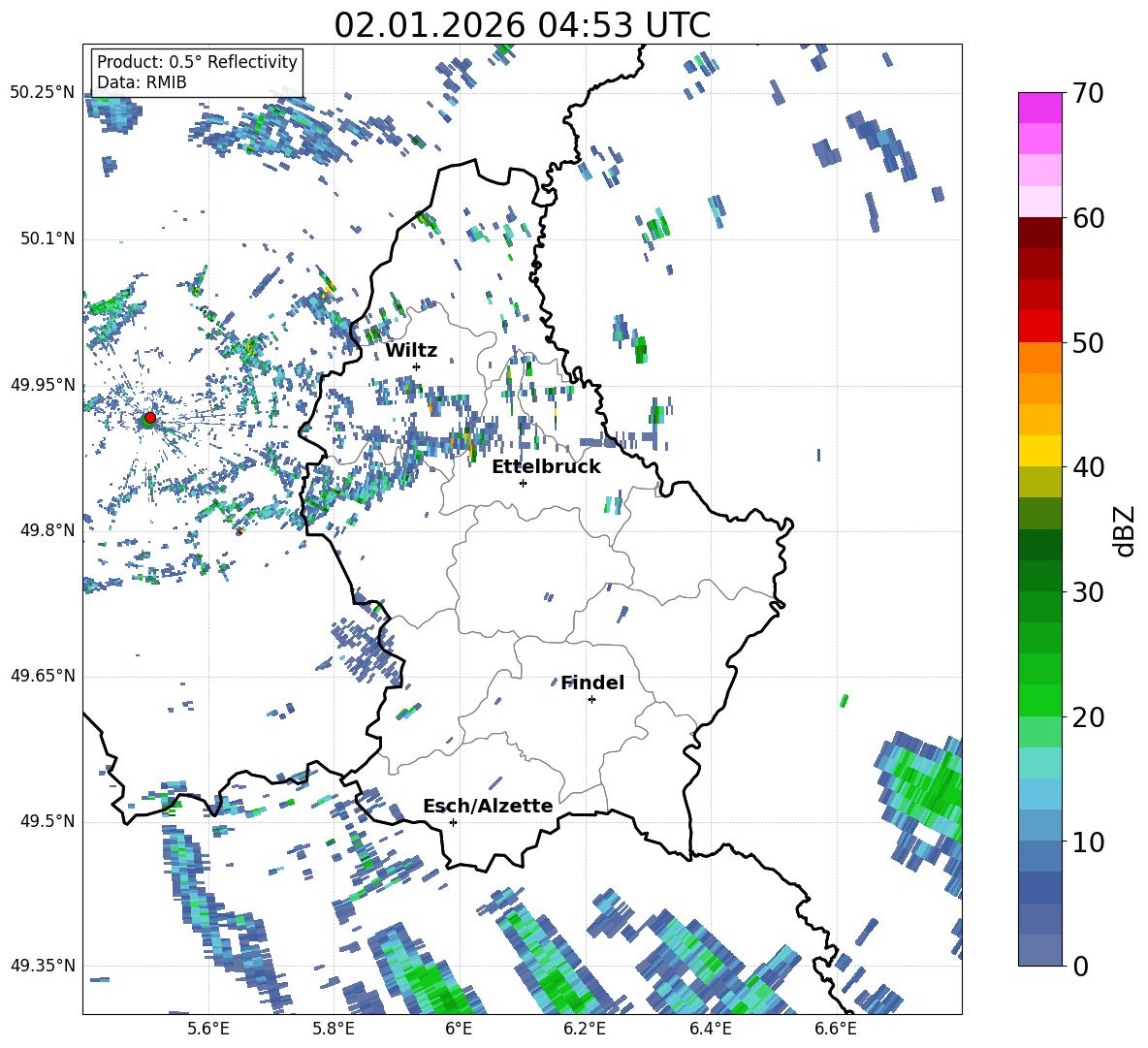The width and height of the screenshot is (1148, 1048).
Task: Click the magenta swatch near 70 dBZ
Action: (x=1039, y=108)
